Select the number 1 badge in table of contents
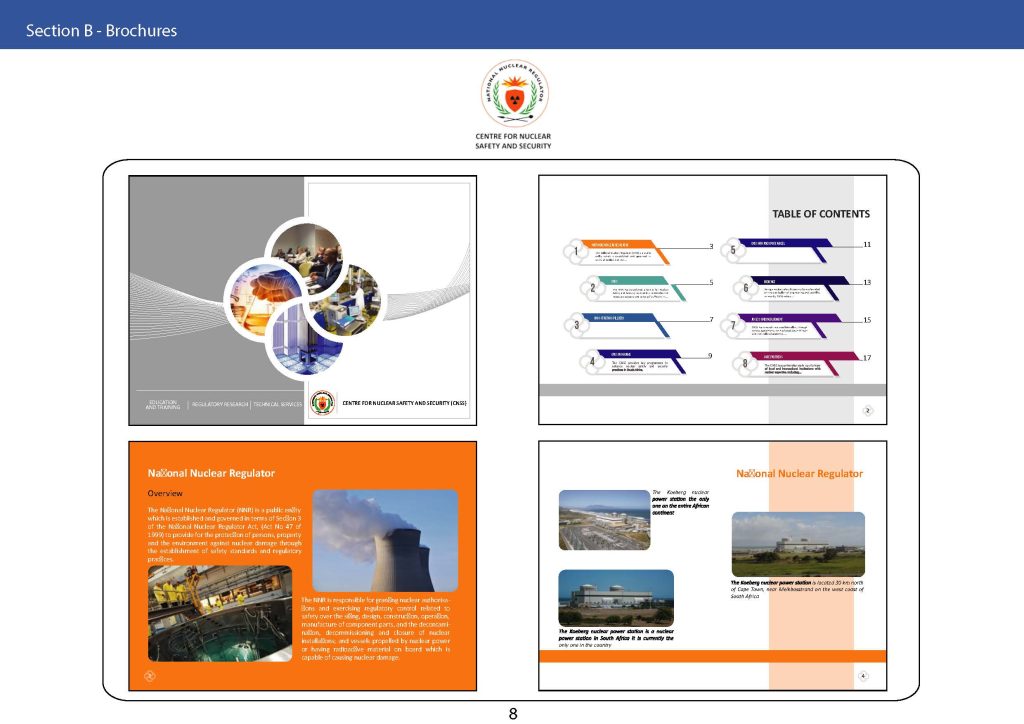 point(578,252)
